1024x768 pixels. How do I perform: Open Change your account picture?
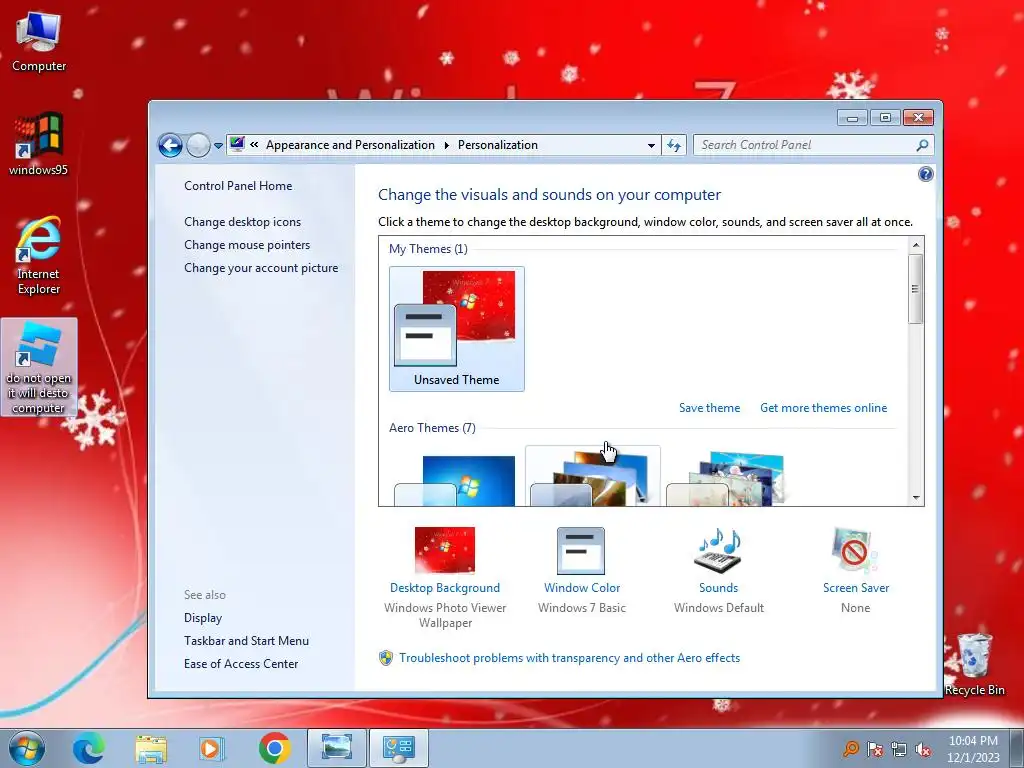[261, 268]
